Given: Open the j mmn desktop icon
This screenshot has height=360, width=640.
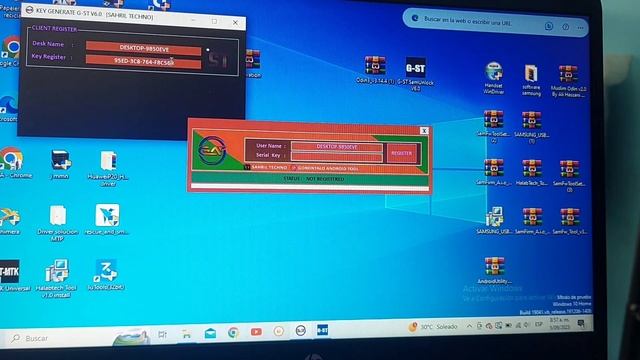Looking at the screenshot, I should [x=60, y=164].
